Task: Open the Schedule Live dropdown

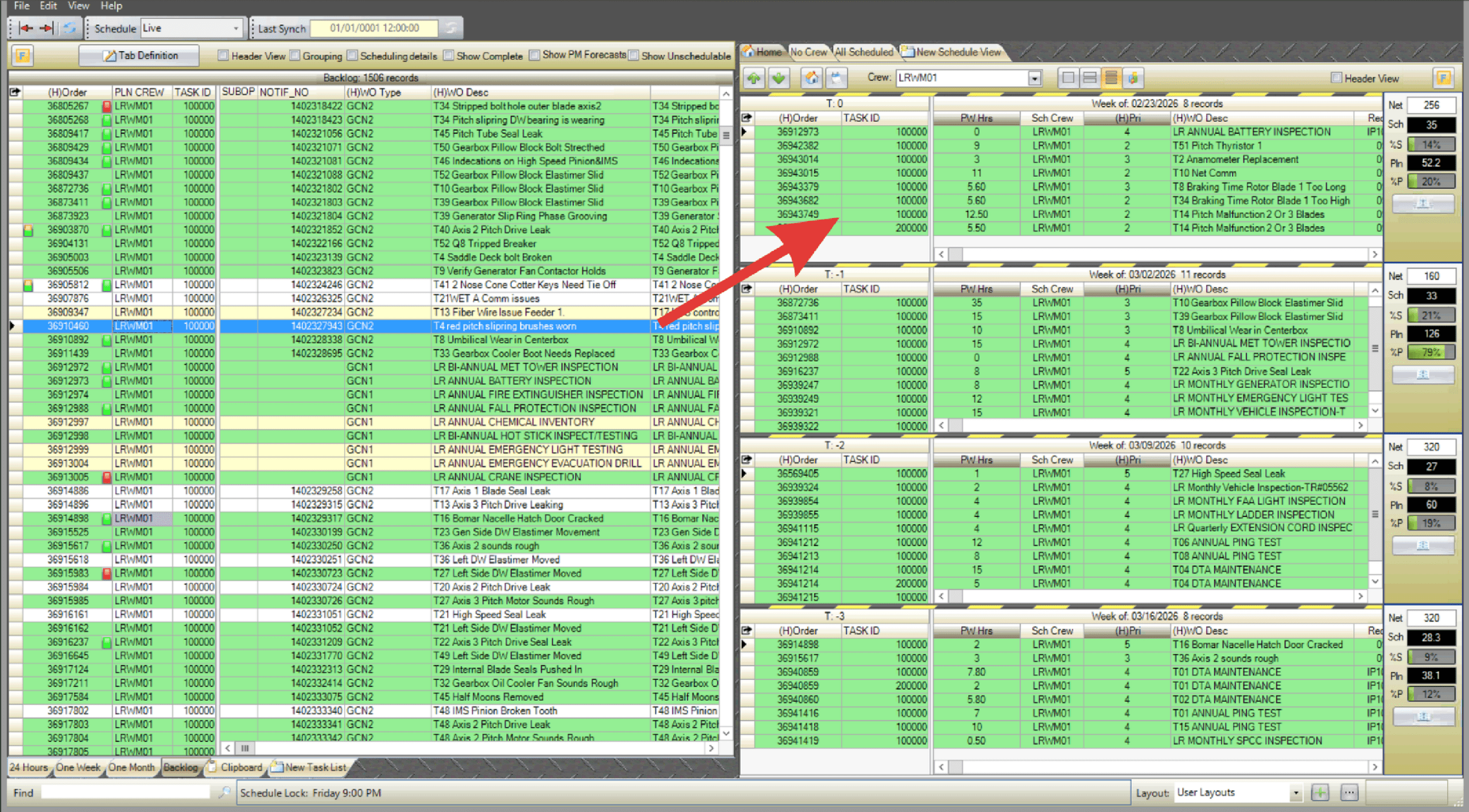Action: tap(235, 28)
